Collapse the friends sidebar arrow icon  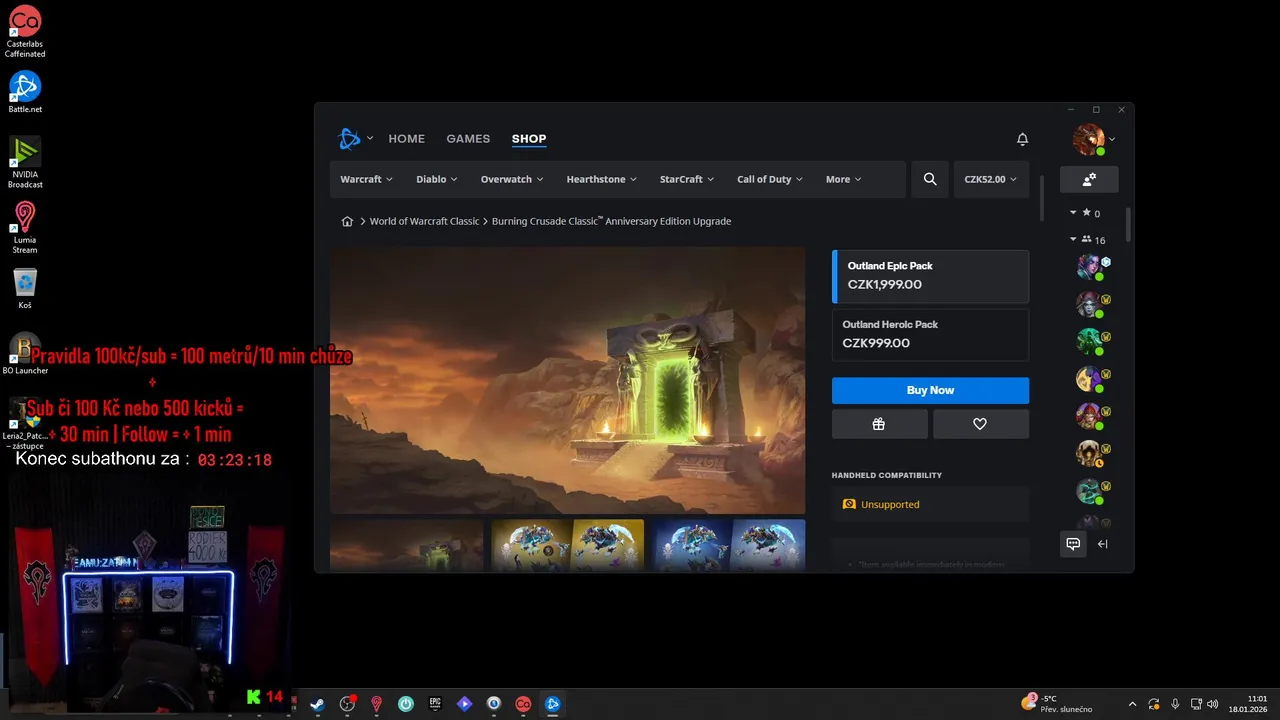coord(1103,544)
